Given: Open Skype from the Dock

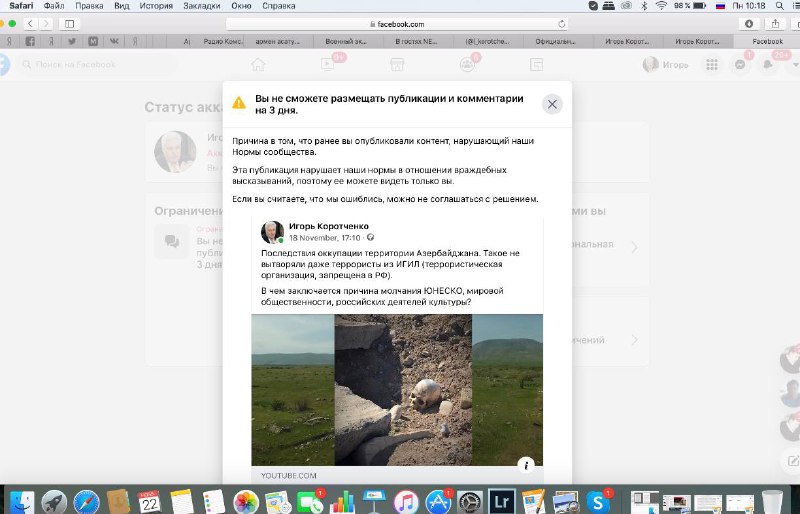Looking at the screenshot, I should coord(597,502).
